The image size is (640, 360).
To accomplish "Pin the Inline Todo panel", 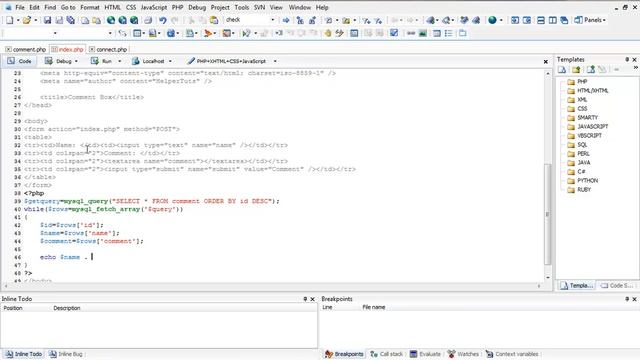I will click(x=305, y=299).
